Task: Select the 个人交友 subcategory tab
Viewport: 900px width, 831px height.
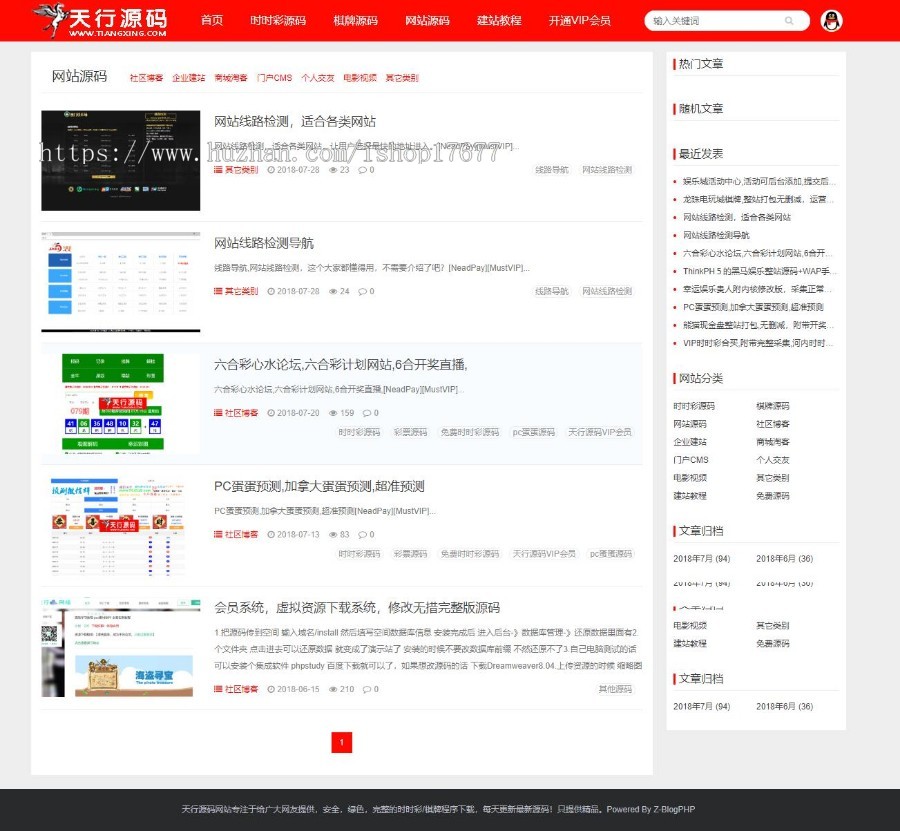Action: [x=317, y=78]
